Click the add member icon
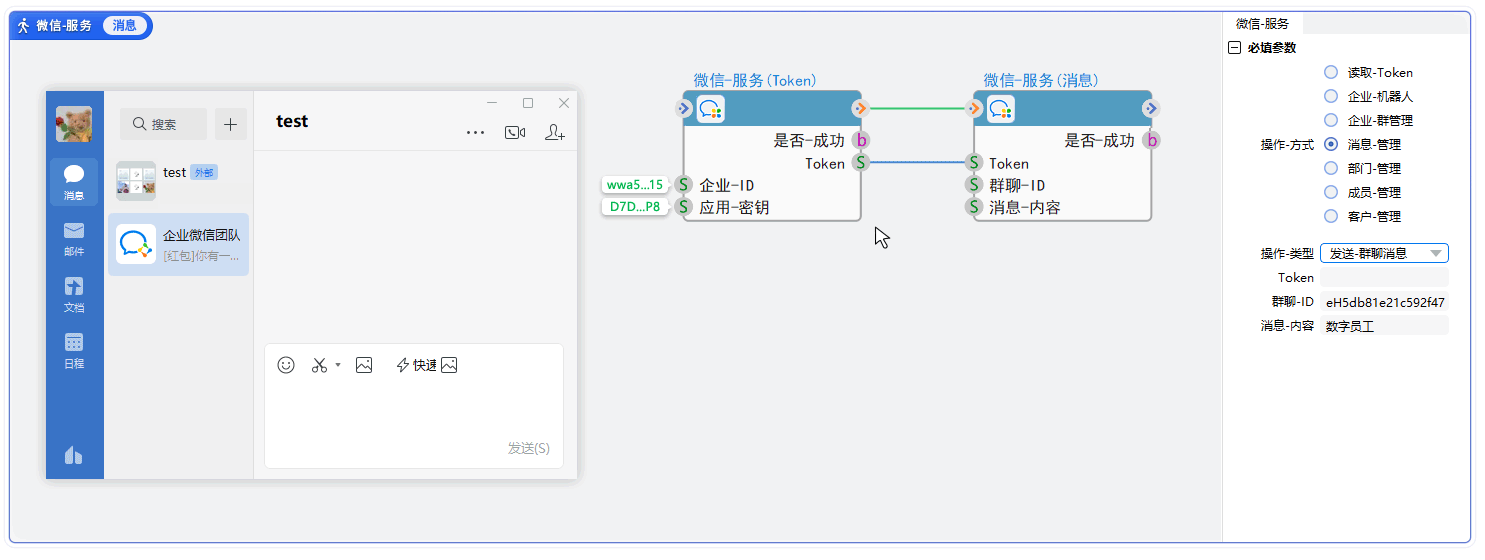The height and width of the screenshot is (560, 1485). coord(554,132)
